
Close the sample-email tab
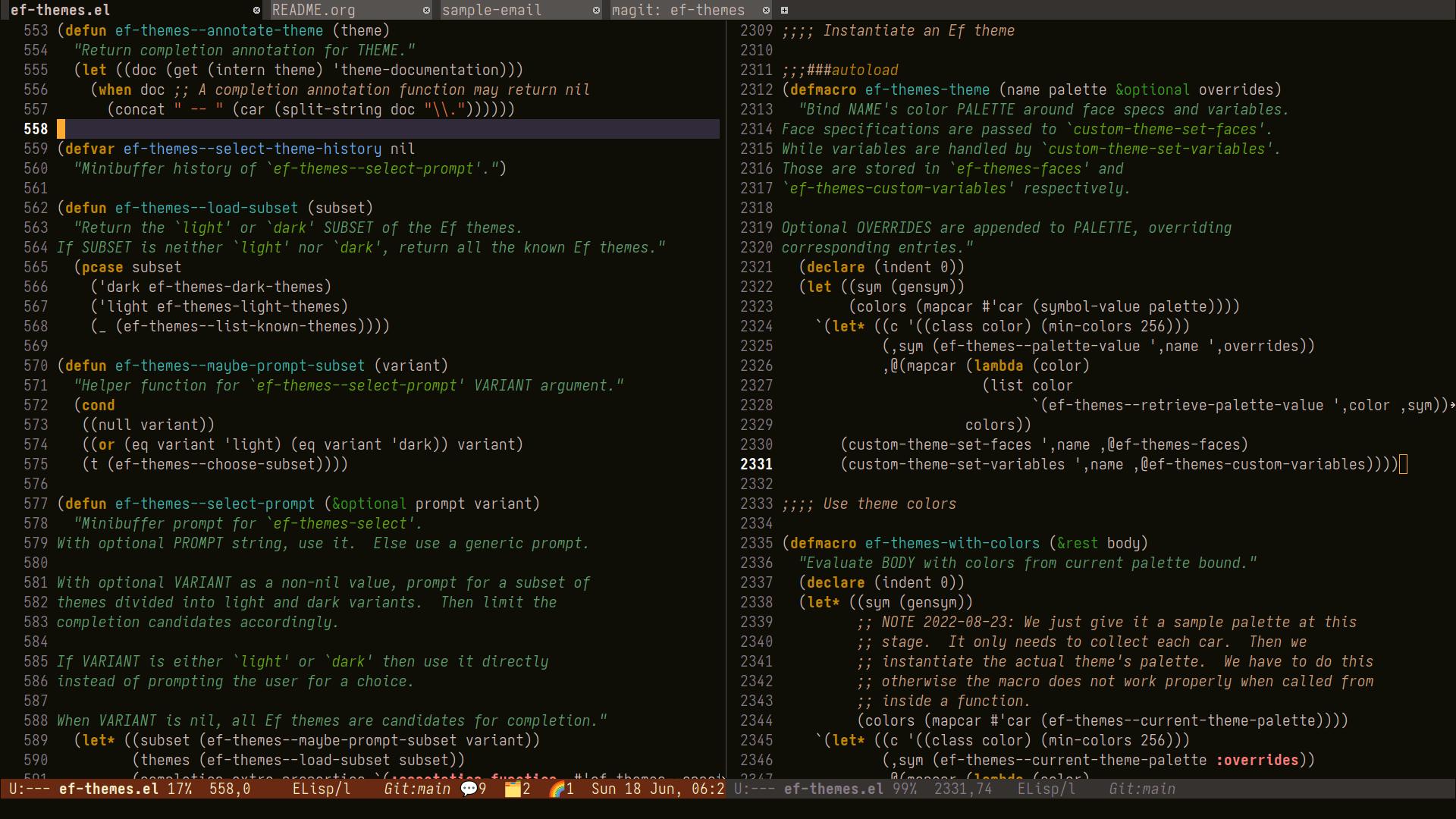click(x=596, y=10)
